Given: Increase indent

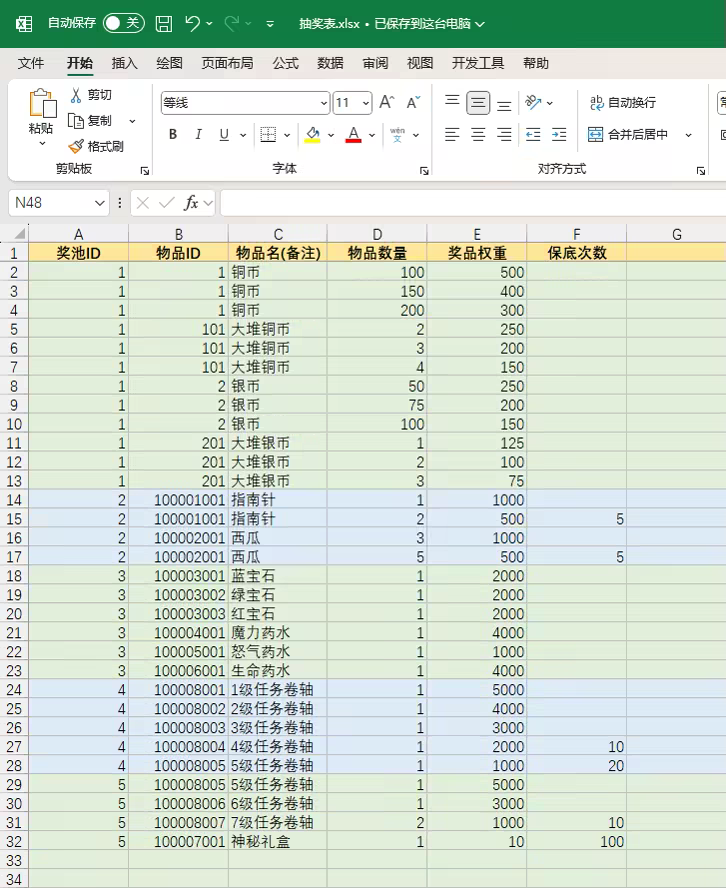Looking at the screenshot, I should [559, 135].
